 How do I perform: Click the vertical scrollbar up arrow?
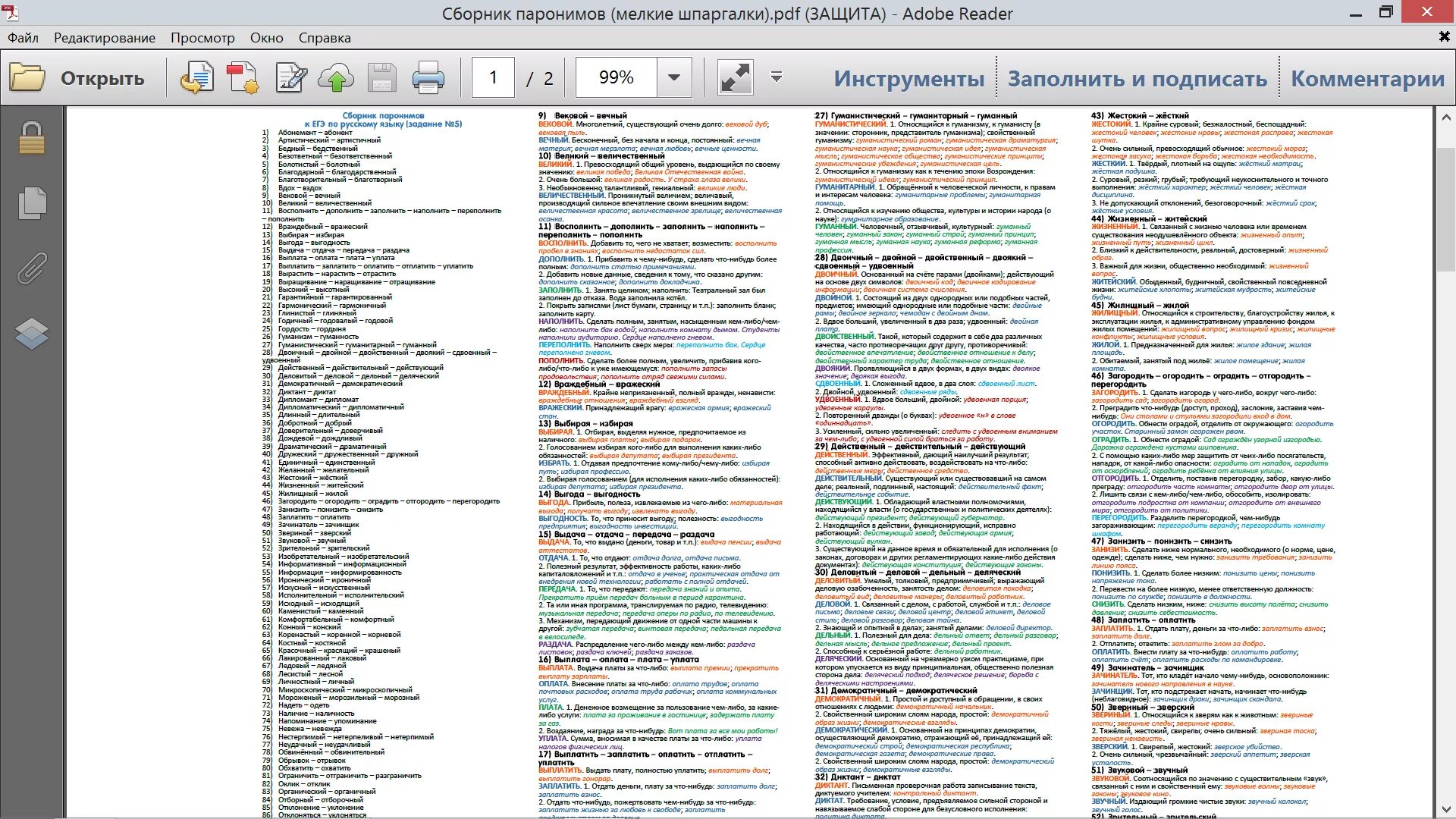pyautogui.click(x=1445, y=118)
